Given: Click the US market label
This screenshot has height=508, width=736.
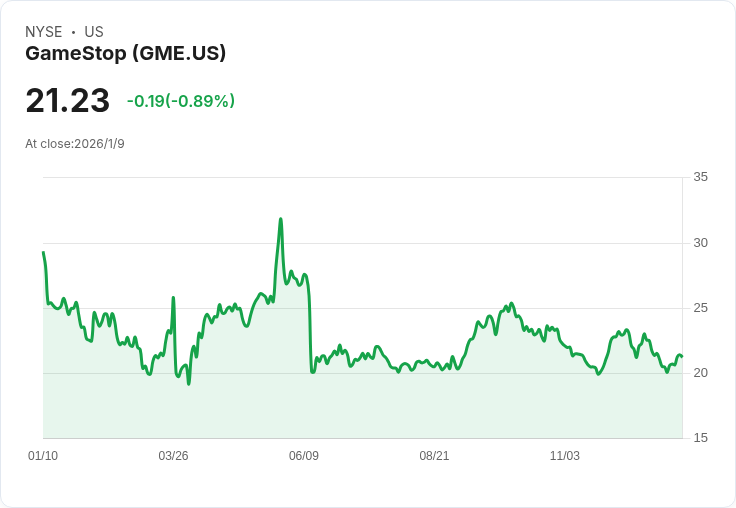Looking at the screenshot, I should (x=94, y=32).
